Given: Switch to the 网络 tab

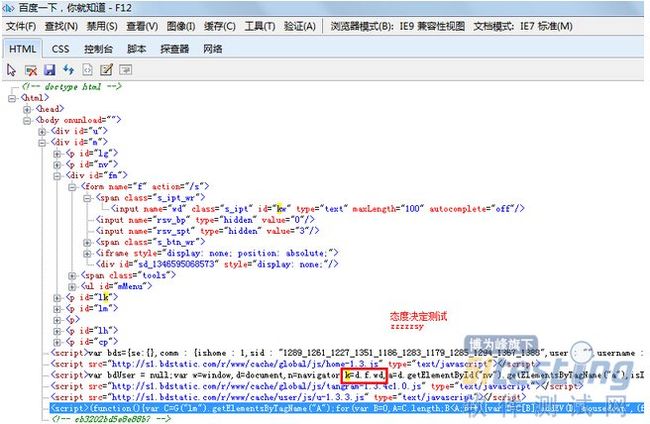Looking at the screenshot, I should pos(213,49).
